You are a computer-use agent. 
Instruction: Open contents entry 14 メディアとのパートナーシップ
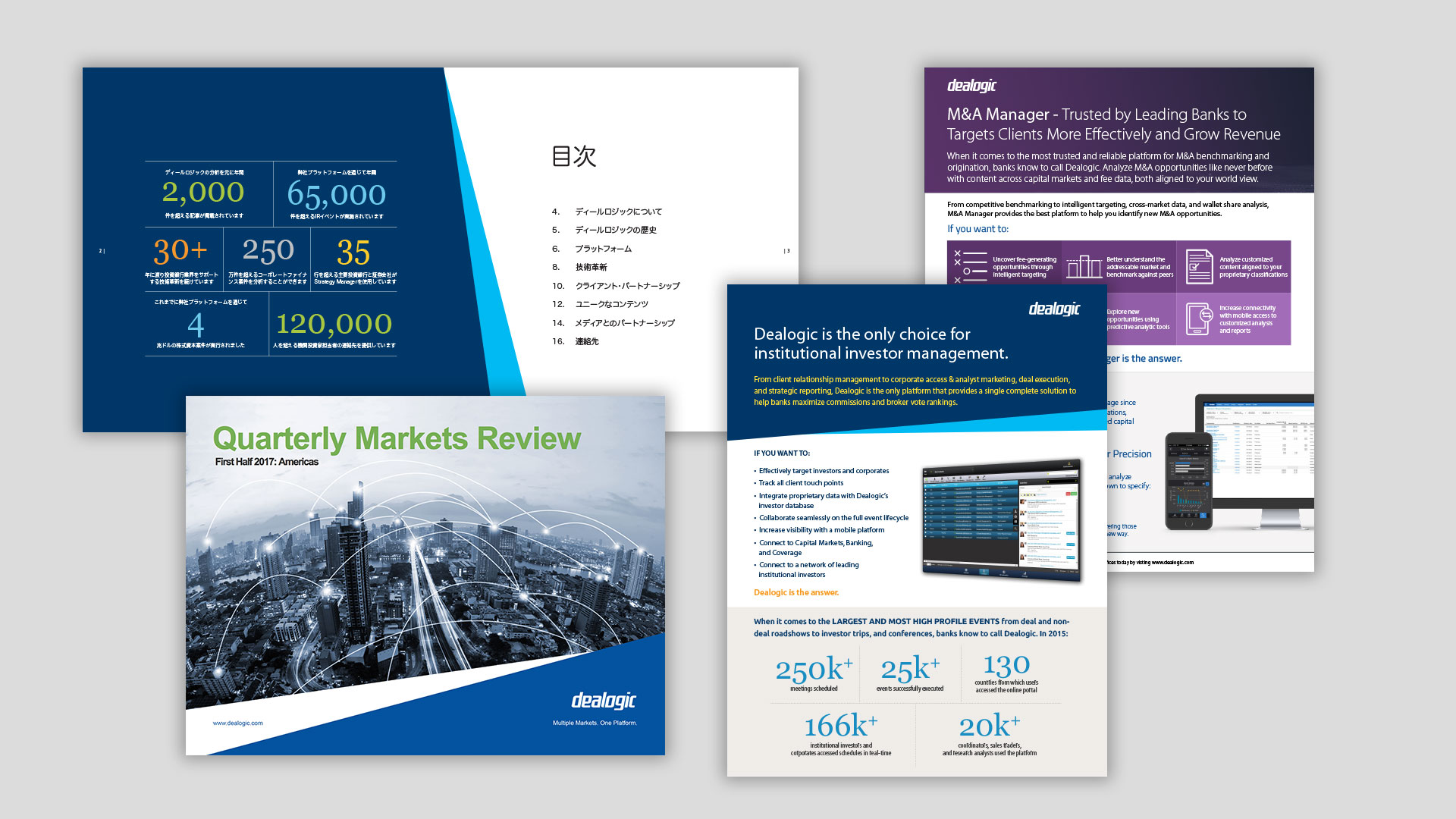point(613,323)
